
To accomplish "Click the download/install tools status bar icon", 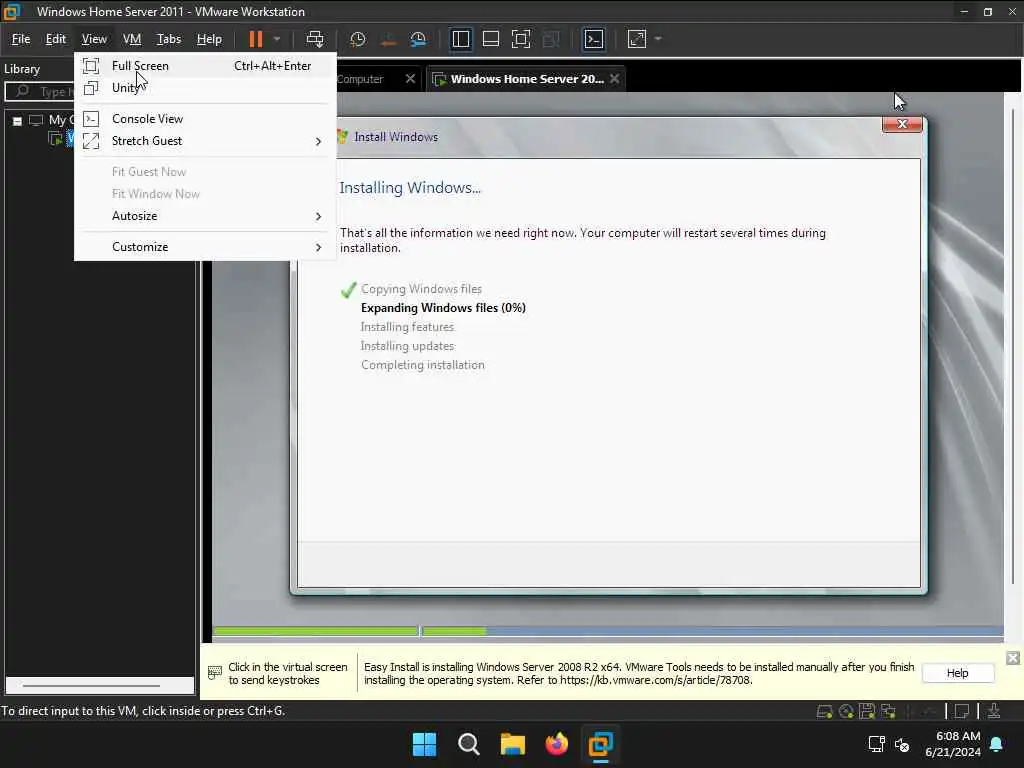I will coord(993,712).
